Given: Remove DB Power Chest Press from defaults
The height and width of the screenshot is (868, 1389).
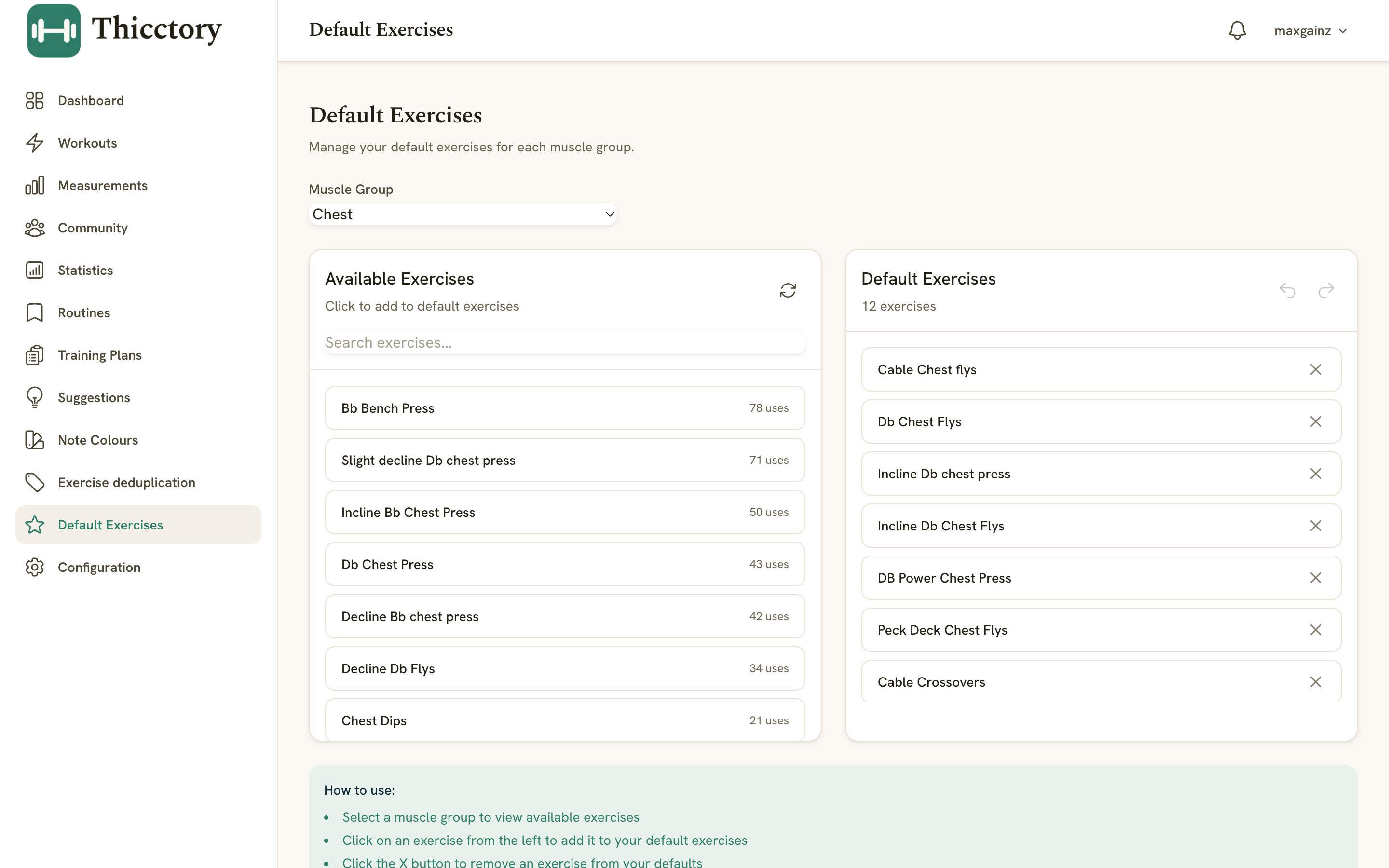Looking at the screenshot, I should point(1316,578).
